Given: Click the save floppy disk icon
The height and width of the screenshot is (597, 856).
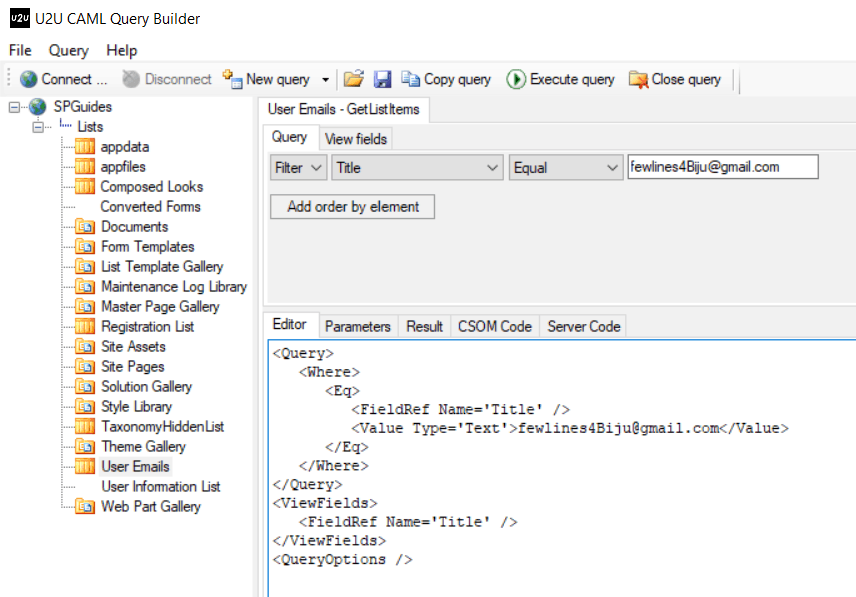Looking at the screenshot, I should click(x=382, y=79).
